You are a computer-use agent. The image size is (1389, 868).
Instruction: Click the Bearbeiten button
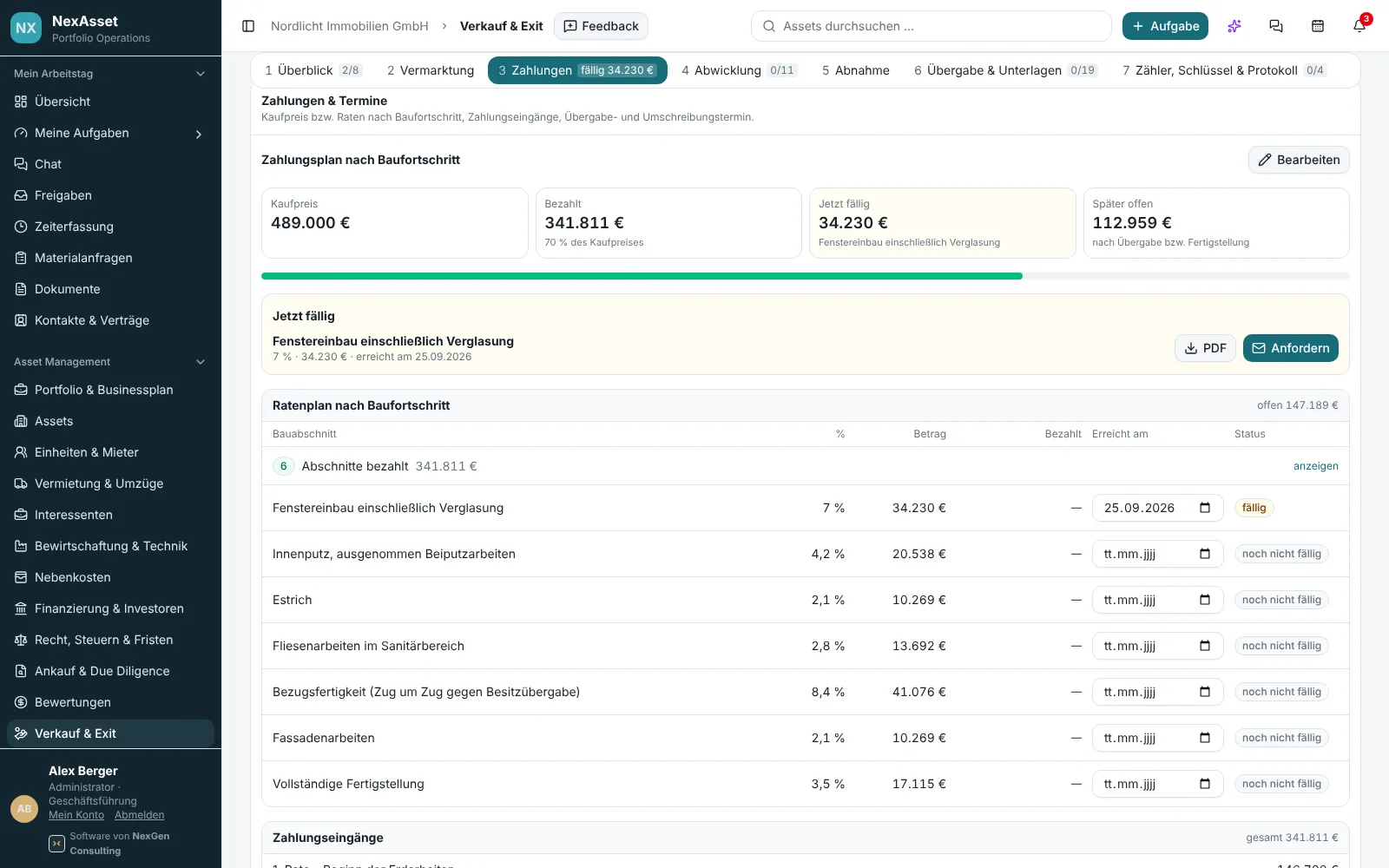1299,160
